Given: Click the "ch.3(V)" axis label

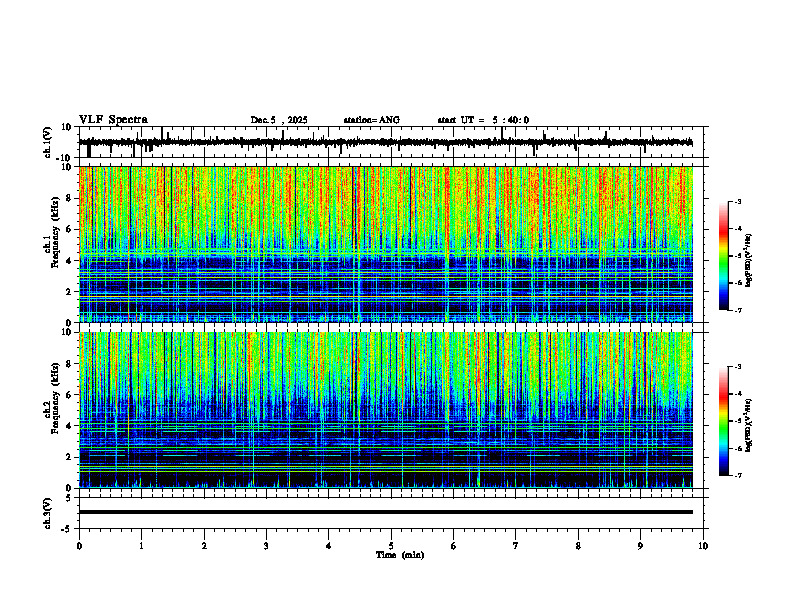Looking at the screenshot, I should coord(48,513).
